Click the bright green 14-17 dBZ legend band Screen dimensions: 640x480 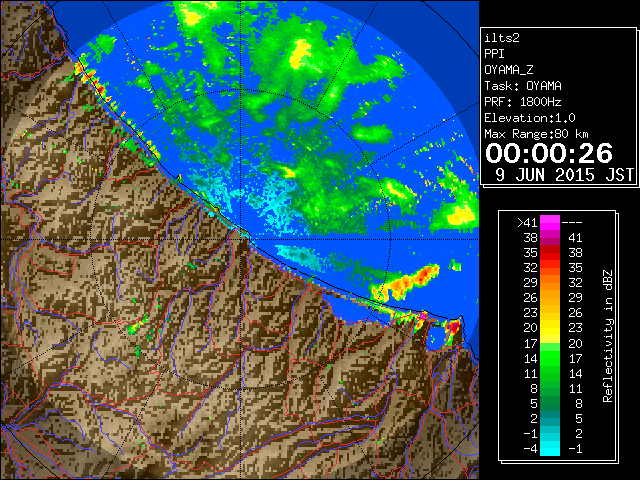550,358
